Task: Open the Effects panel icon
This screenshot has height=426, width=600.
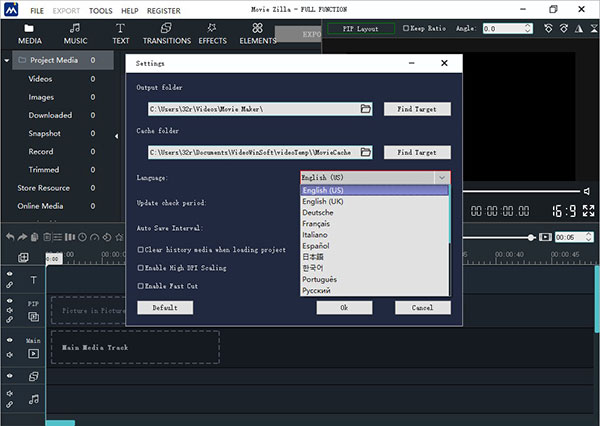Action: (x=212, y=34)
